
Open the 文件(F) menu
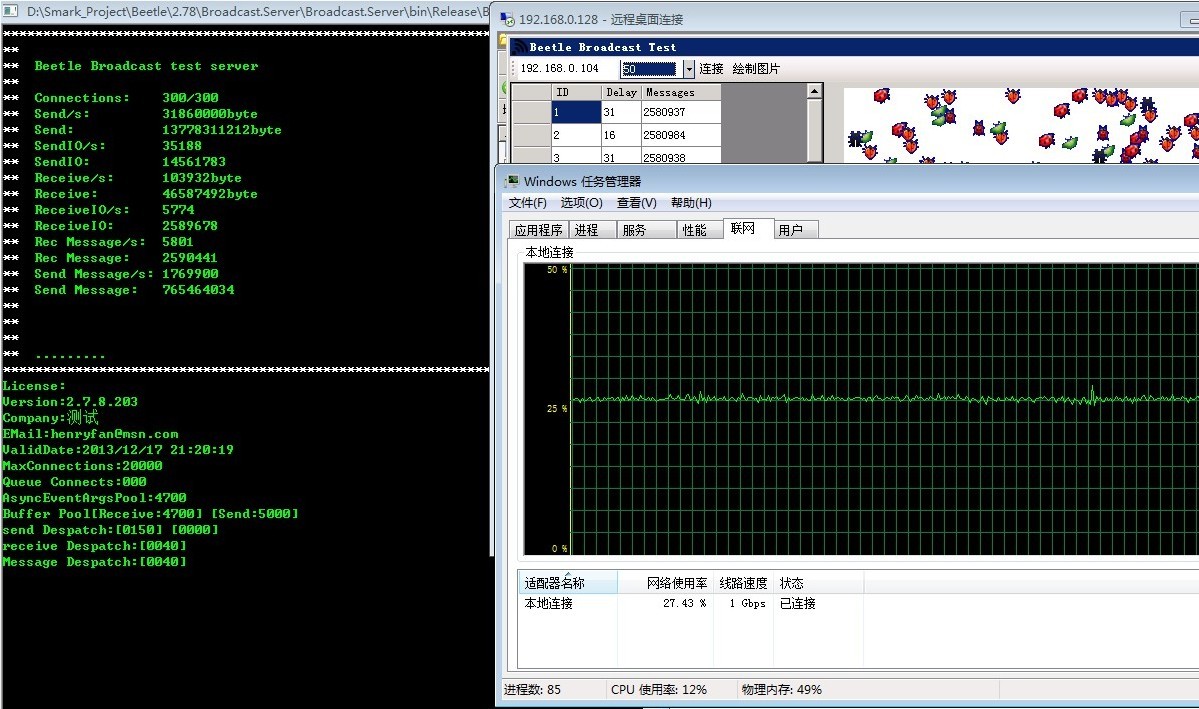point(528,203)
